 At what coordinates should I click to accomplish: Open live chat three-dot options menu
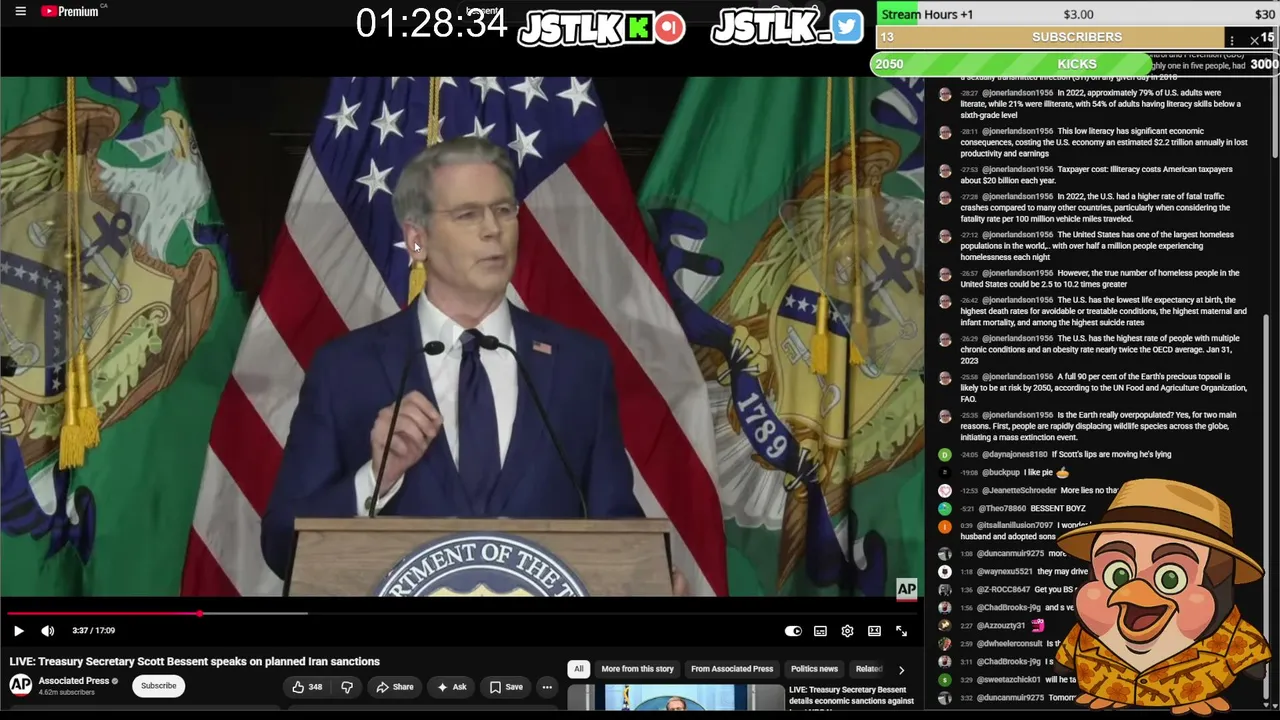1232,40
